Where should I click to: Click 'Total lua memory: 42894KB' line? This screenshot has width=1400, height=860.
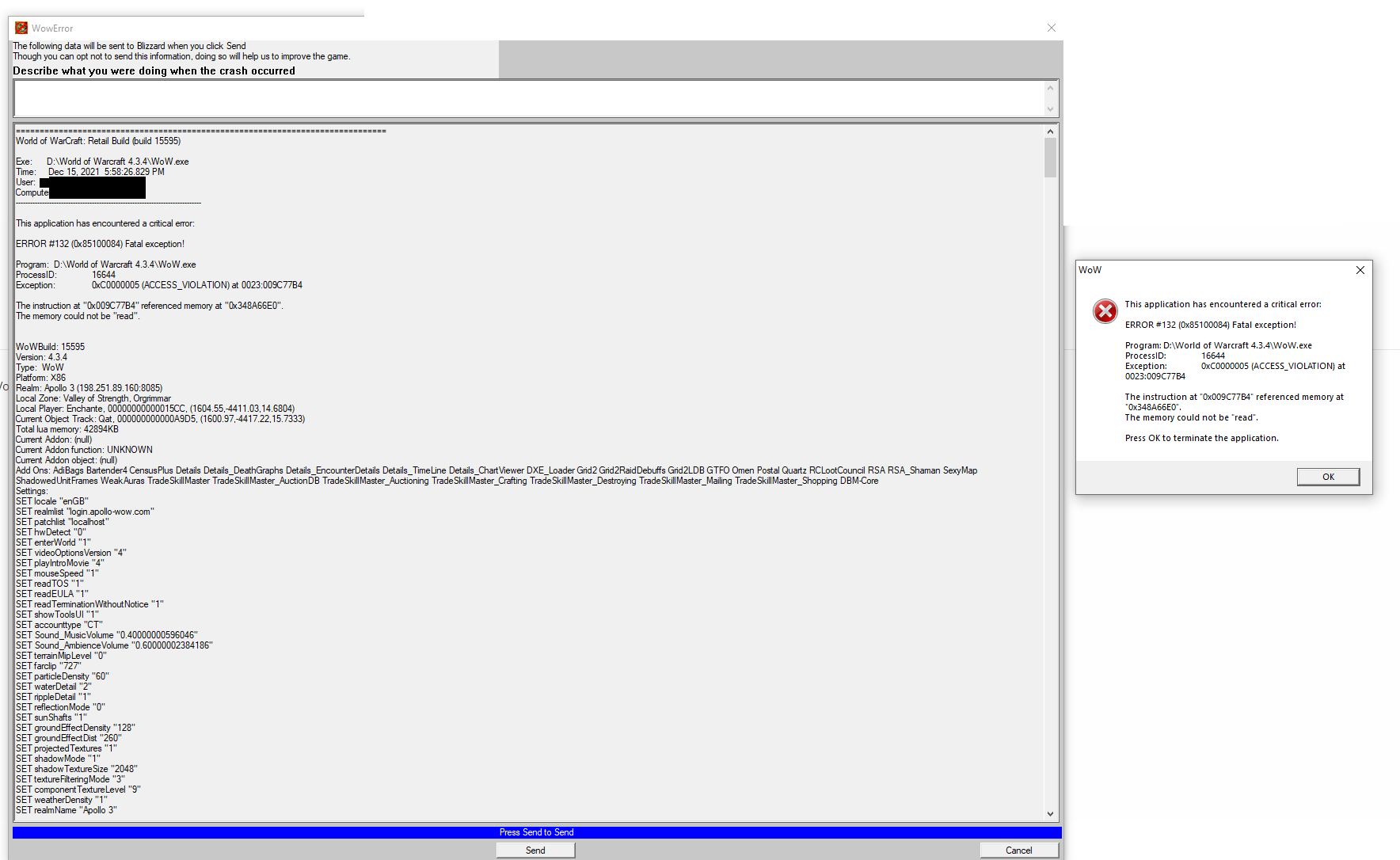click(x=67, y=429)
